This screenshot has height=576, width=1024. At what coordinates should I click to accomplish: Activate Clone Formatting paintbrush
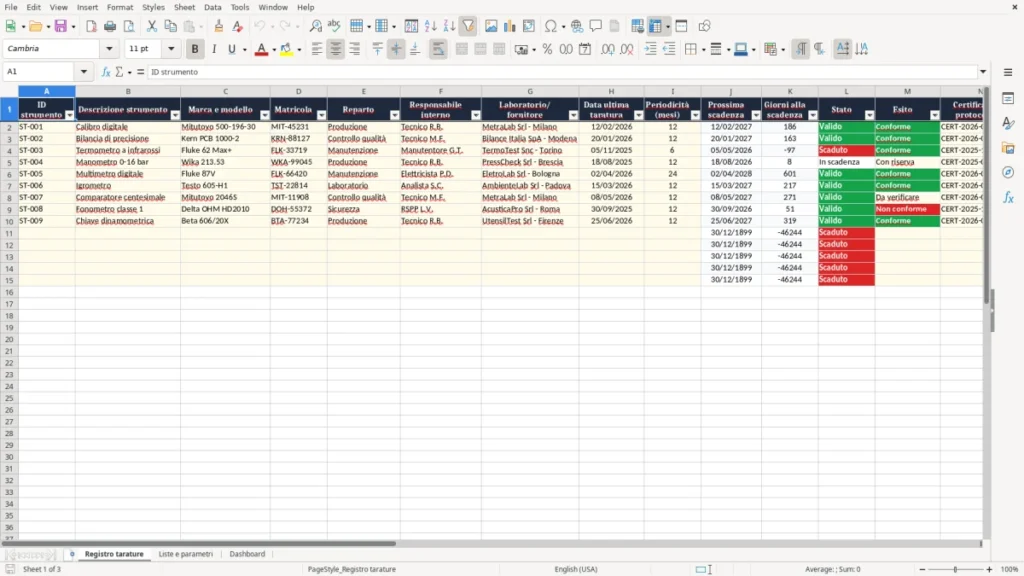[219, 26]
